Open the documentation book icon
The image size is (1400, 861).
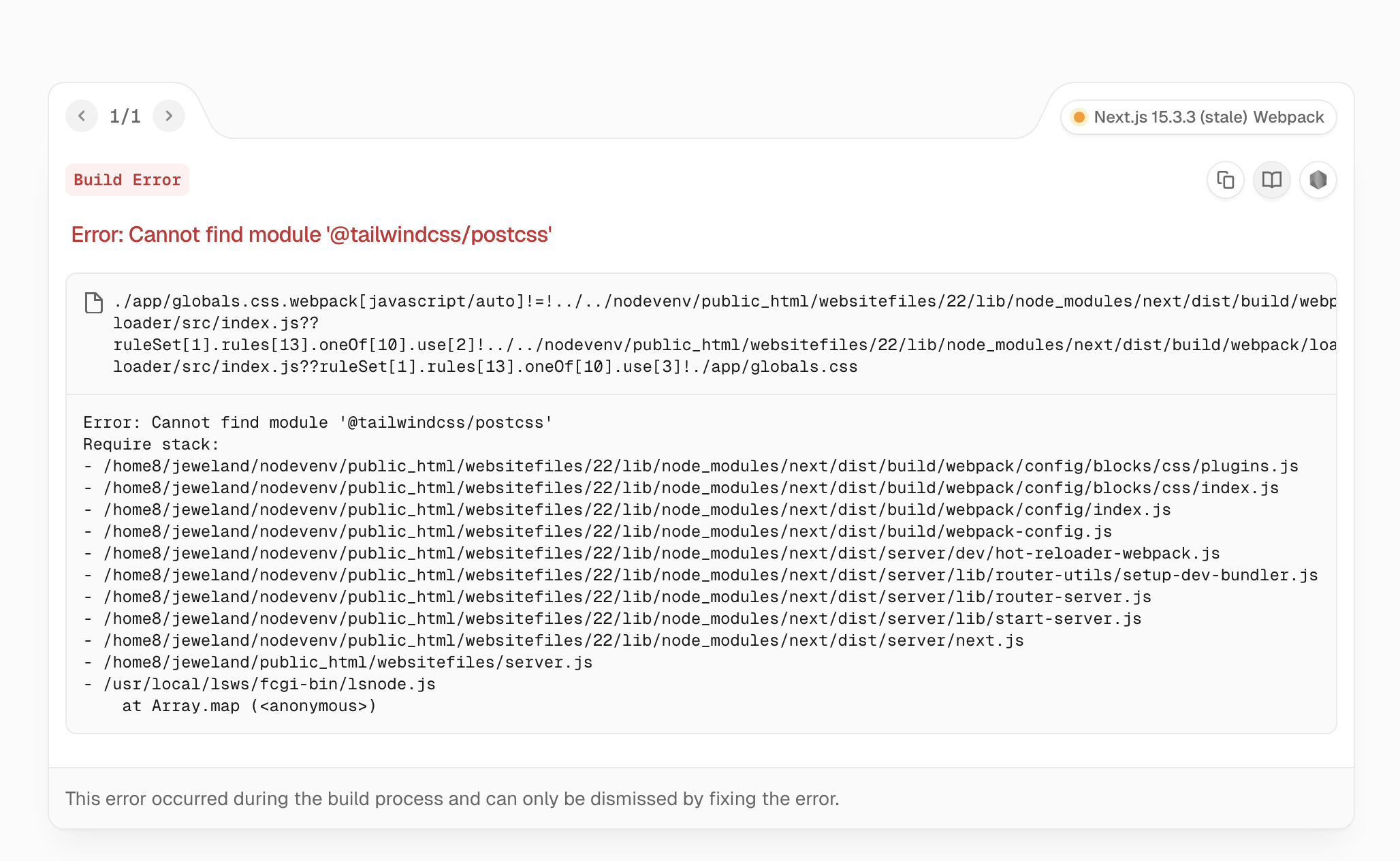coord(1271,180)
